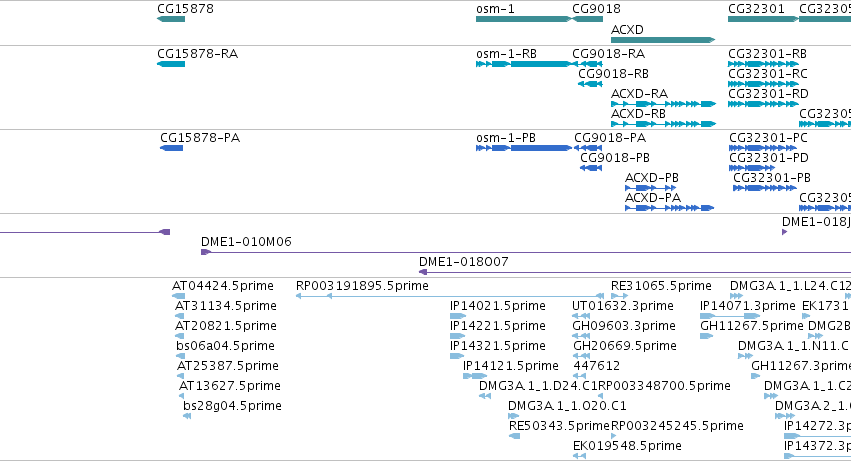The width and height of the screenshot is (851, 461).
Task: Select EST IP14221.5prime
Action: click(458, 336)
